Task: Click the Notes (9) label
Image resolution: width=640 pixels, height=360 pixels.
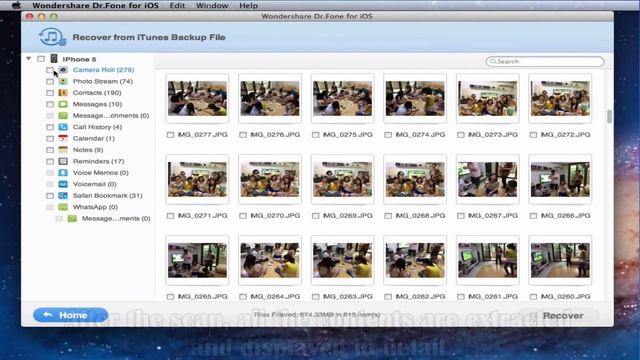Action: [x=88, y=150]
